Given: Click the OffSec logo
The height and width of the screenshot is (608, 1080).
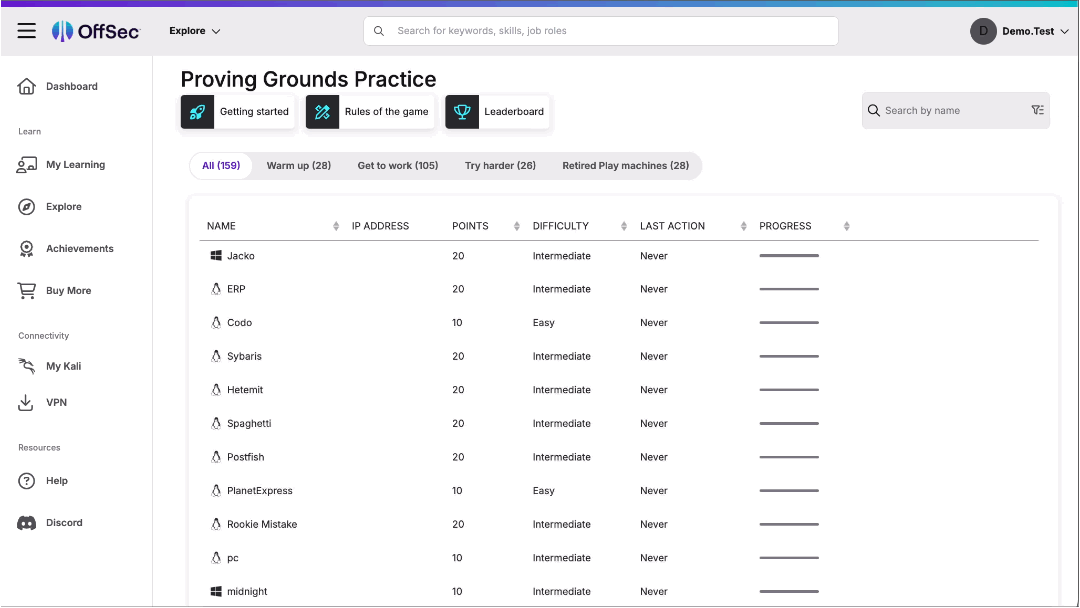Looking at the screenshot, I should coord(96,31).
